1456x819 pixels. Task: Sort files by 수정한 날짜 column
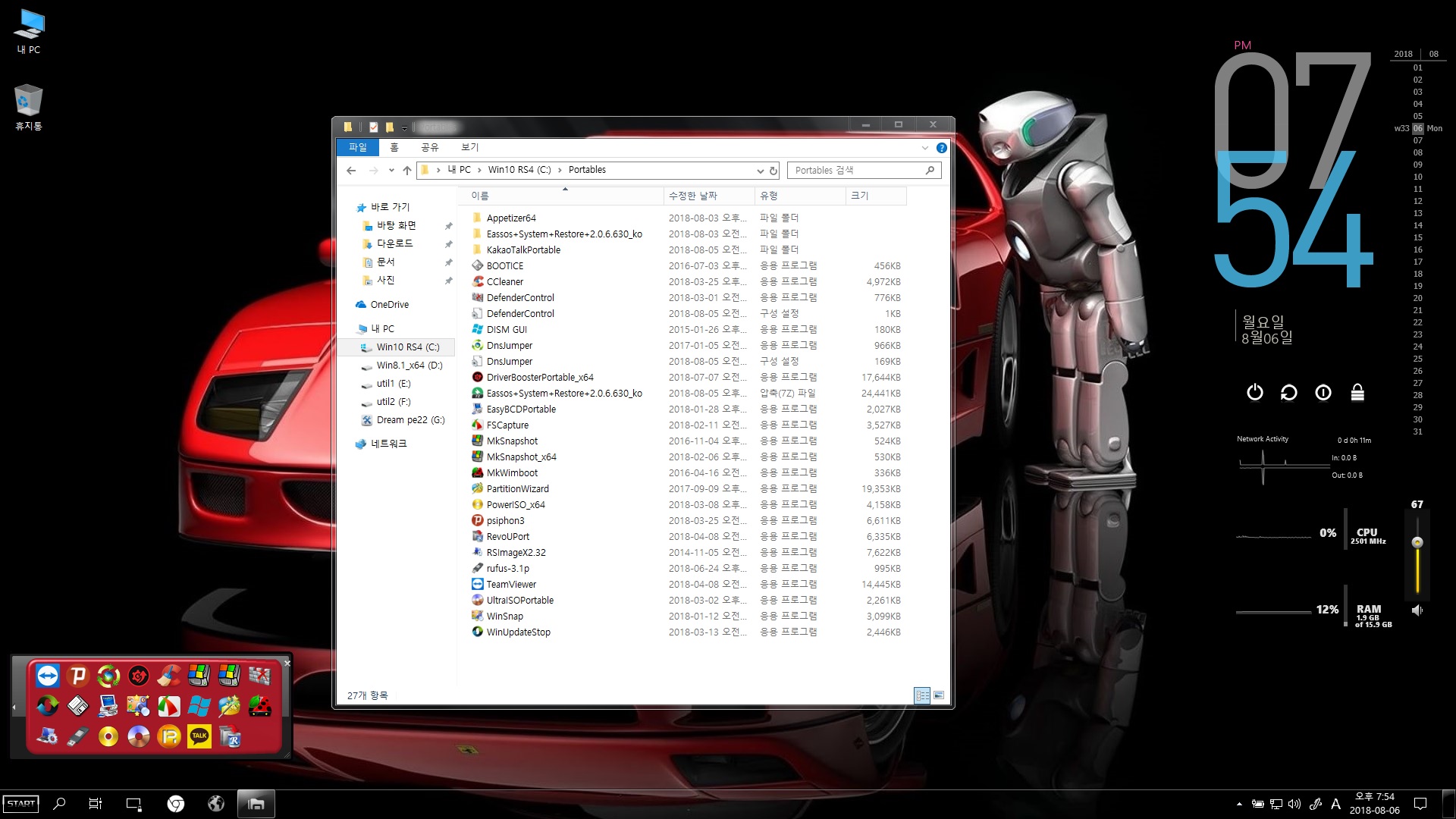(709, 196)
